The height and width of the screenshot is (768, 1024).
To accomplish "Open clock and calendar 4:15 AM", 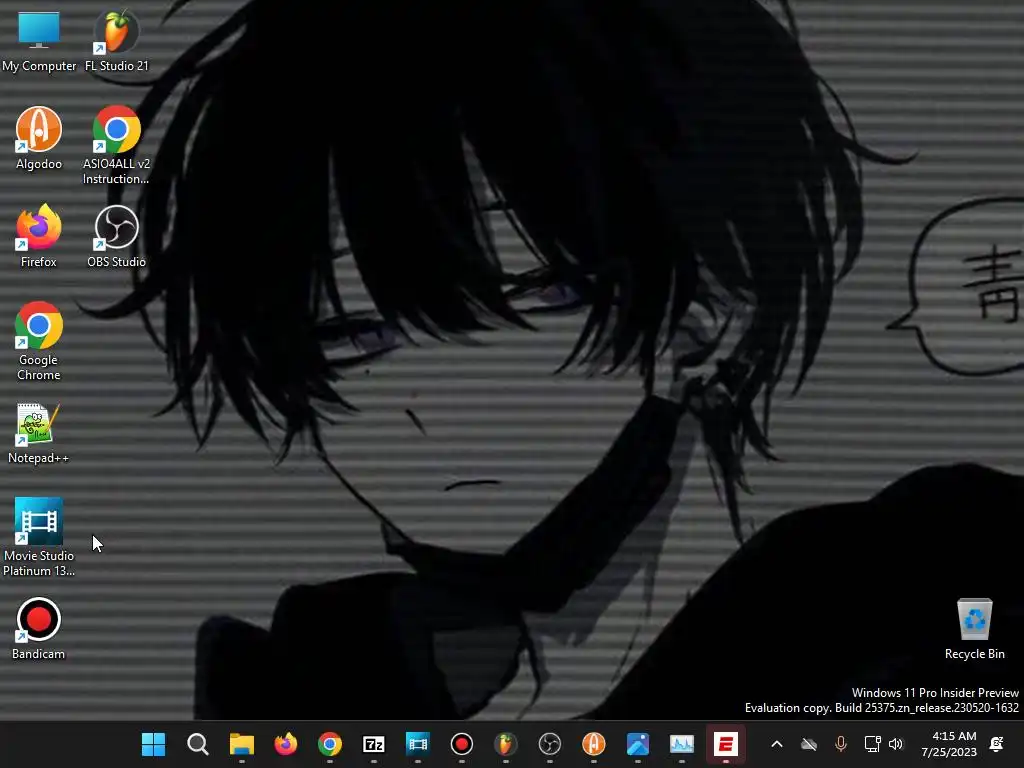I will pos(949,744).
